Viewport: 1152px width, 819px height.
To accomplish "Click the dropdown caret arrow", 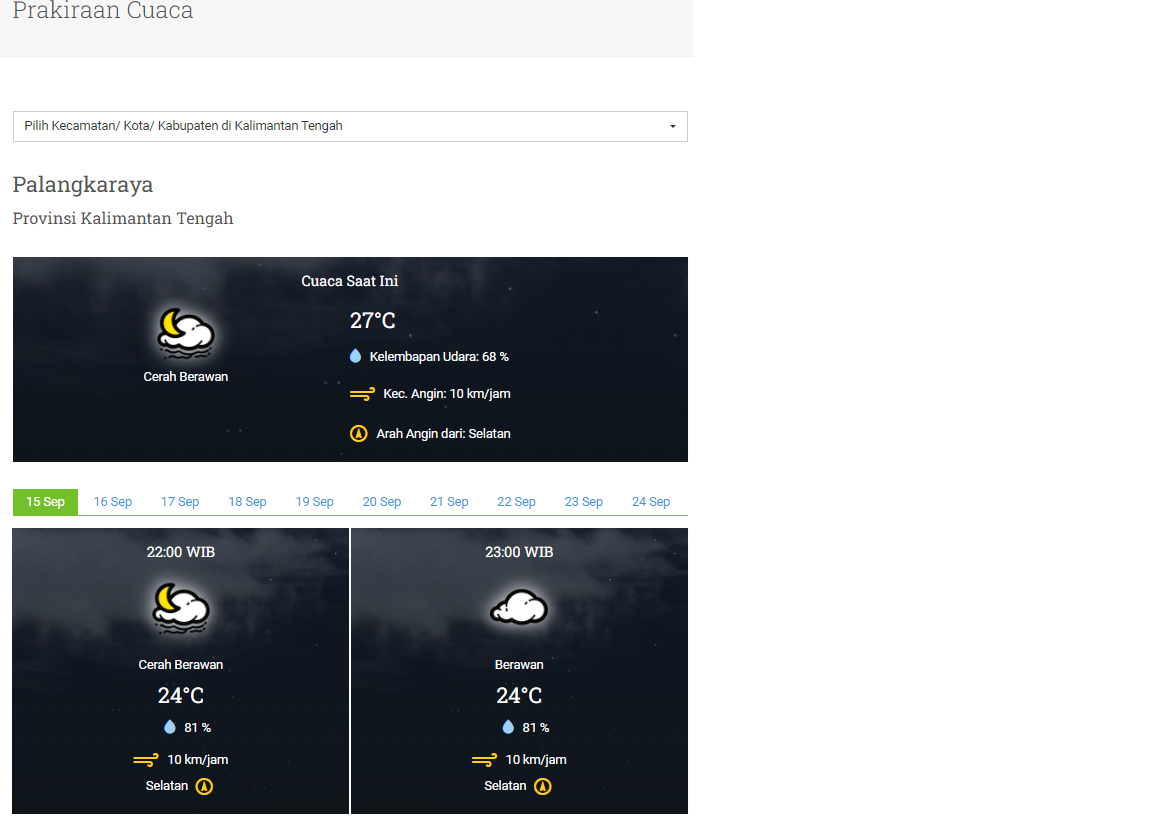I will (672, 126).
